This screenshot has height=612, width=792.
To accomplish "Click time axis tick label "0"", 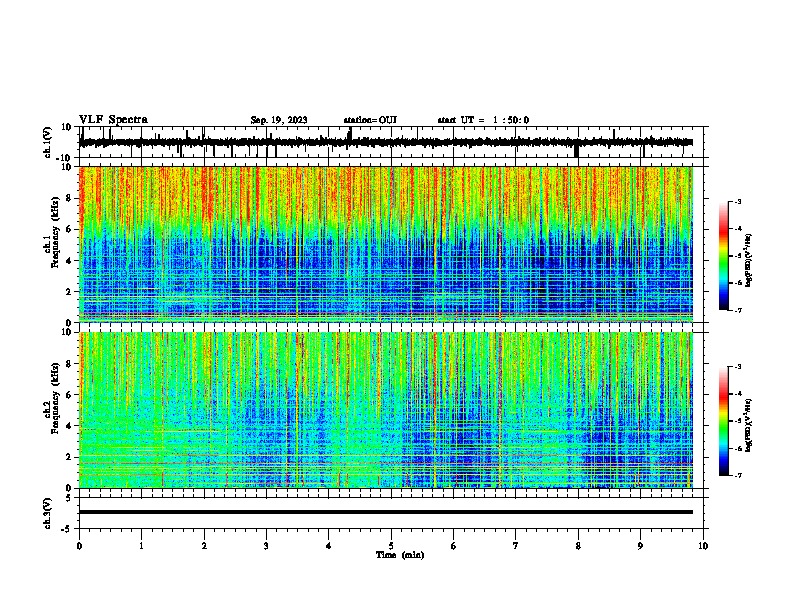I will [x=79, y=546].
